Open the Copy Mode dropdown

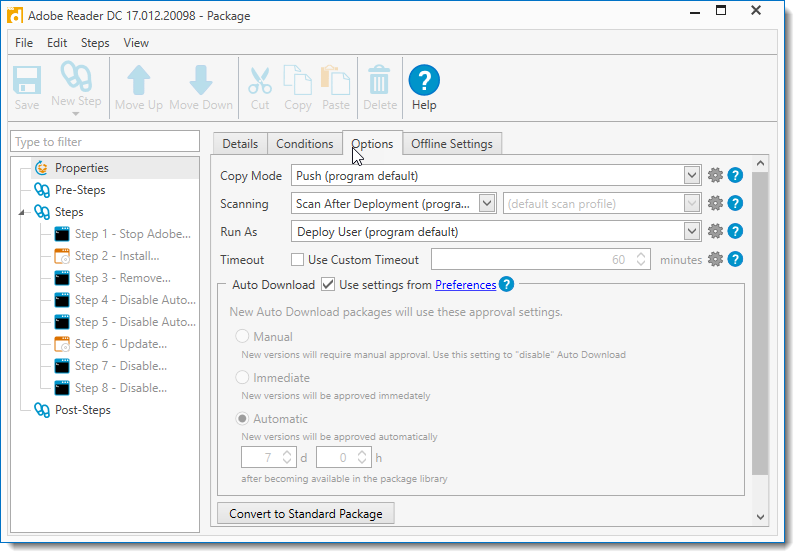click(692, 176)
